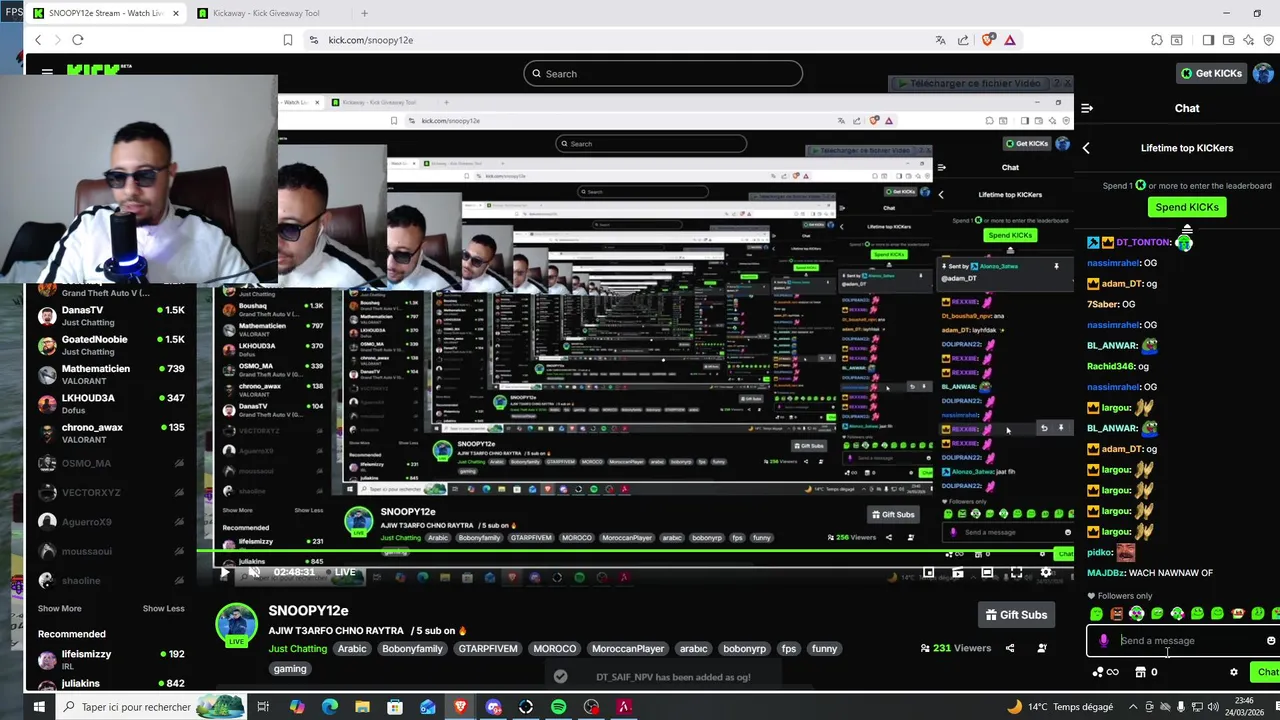Open the emoji picker in message box
The image size is (1280, 720).
[x=1271, y=641]
